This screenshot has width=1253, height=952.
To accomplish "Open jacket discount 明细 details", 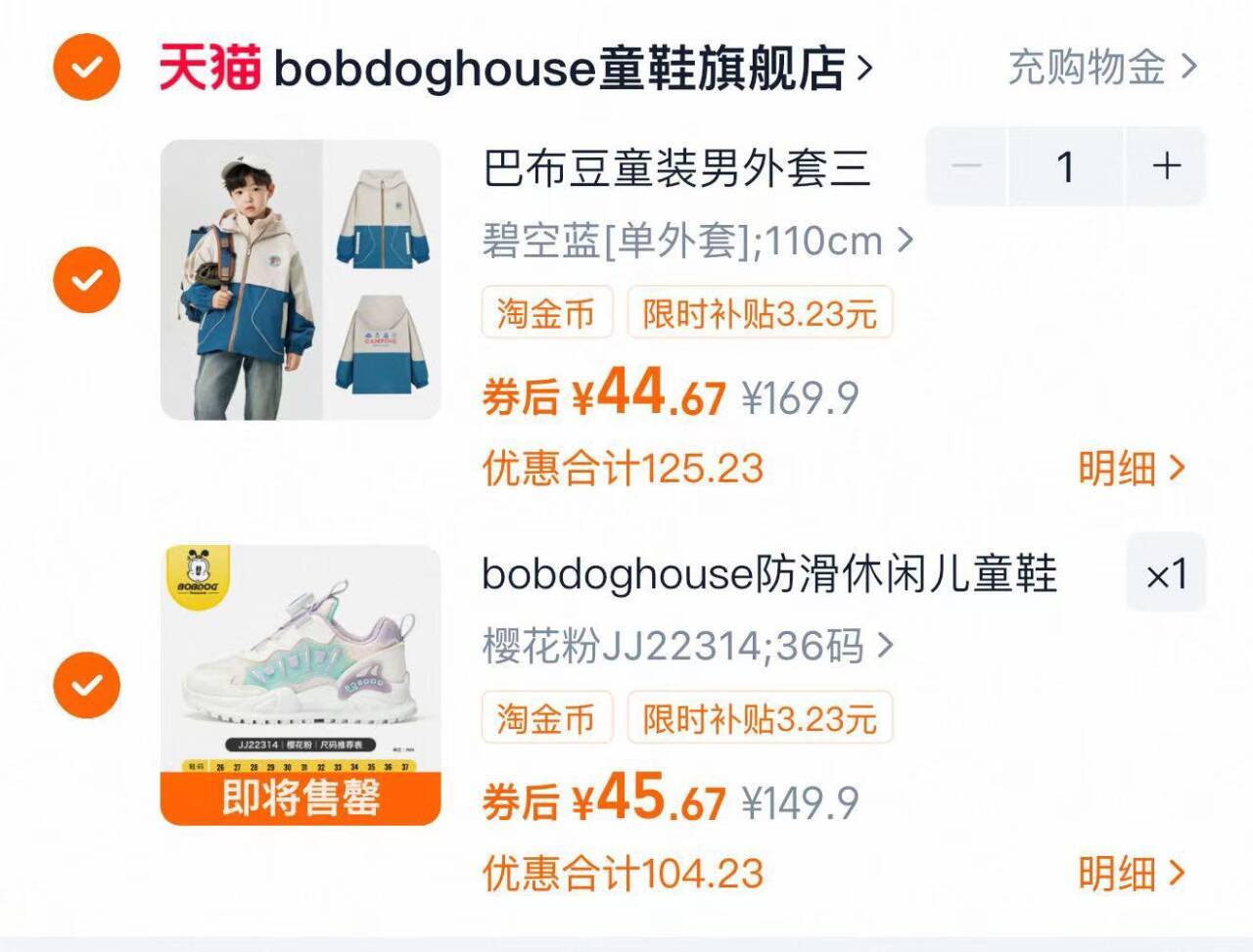I will coord(1133,469).
